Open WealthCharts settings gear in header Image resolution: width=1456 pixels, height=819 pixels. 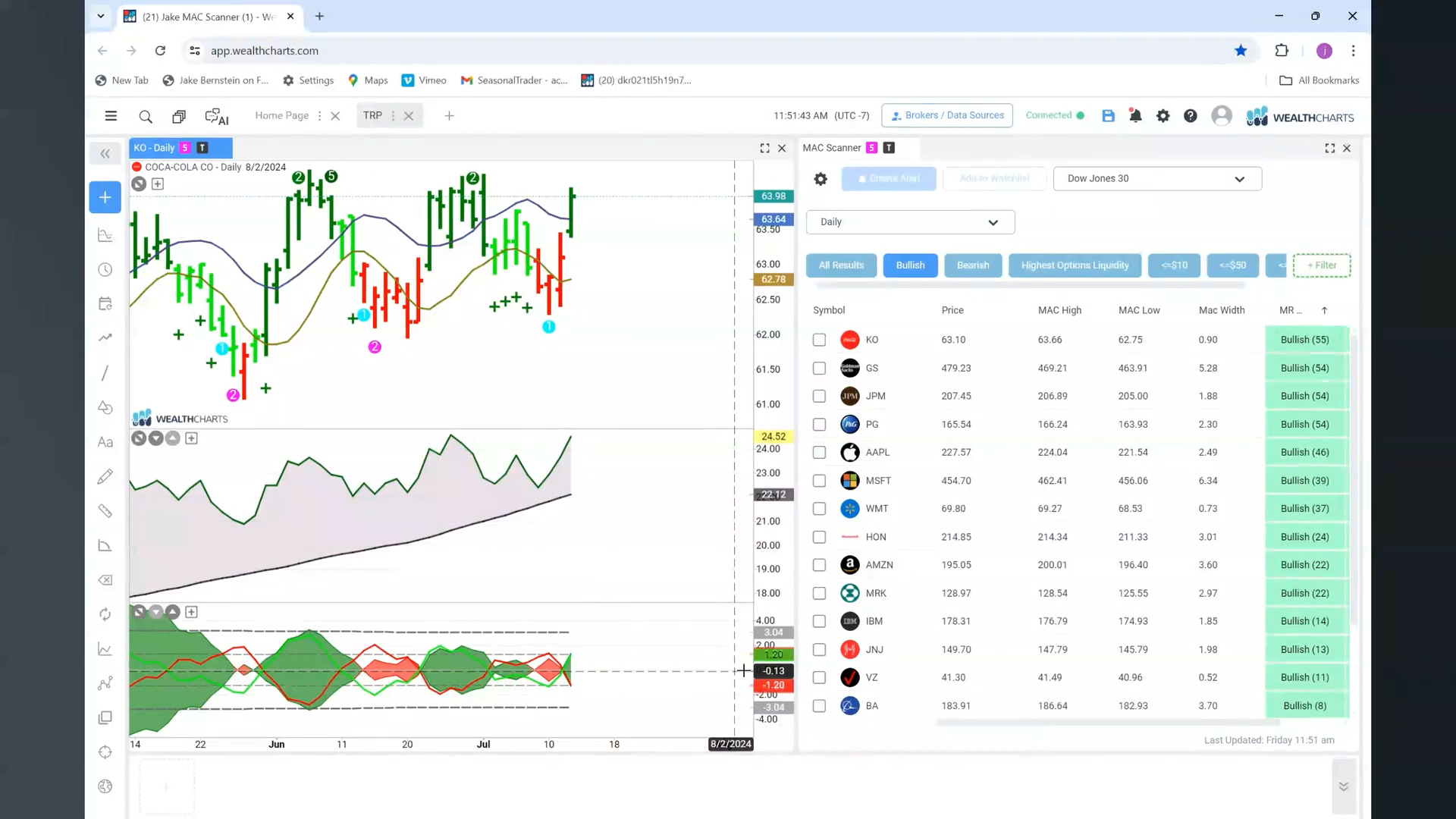pos(1163,116)
